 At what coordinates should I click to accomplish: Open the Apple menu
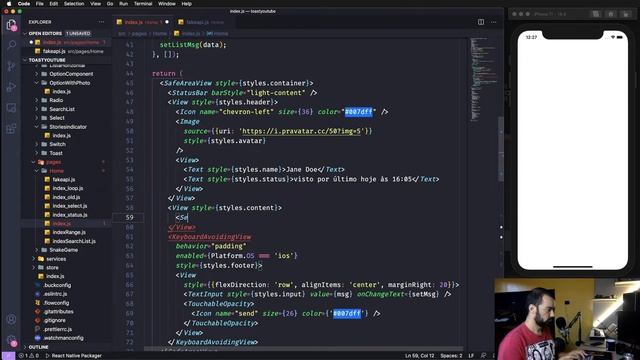(9, 4)
